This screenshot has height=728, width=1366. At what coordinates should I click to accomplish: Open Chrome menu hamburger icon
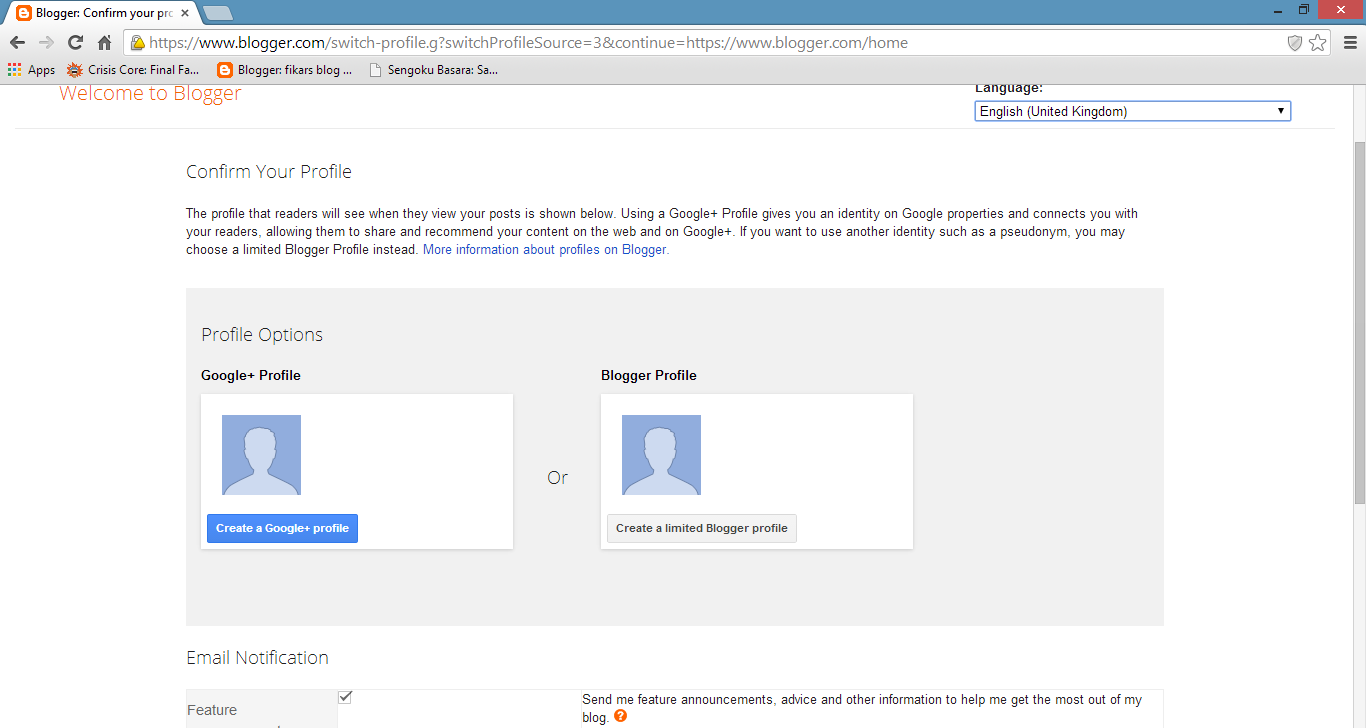click(x=1349, y=43)
